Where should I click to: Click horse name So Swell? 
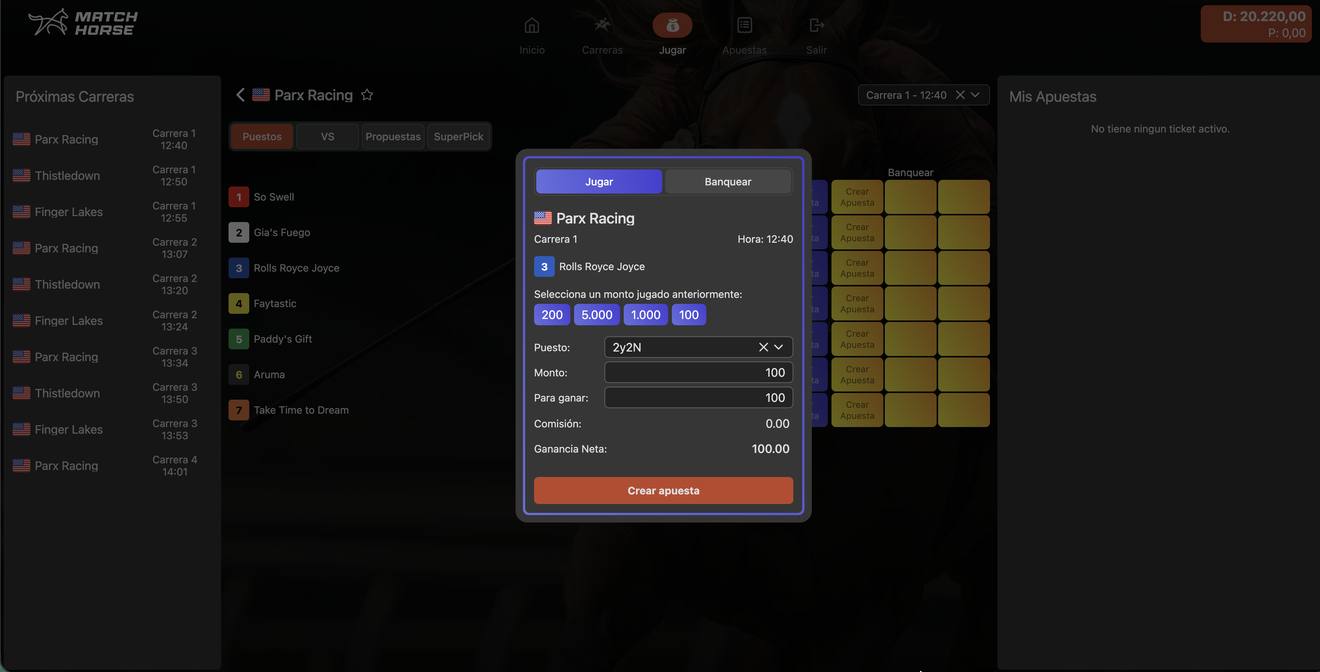274,197
